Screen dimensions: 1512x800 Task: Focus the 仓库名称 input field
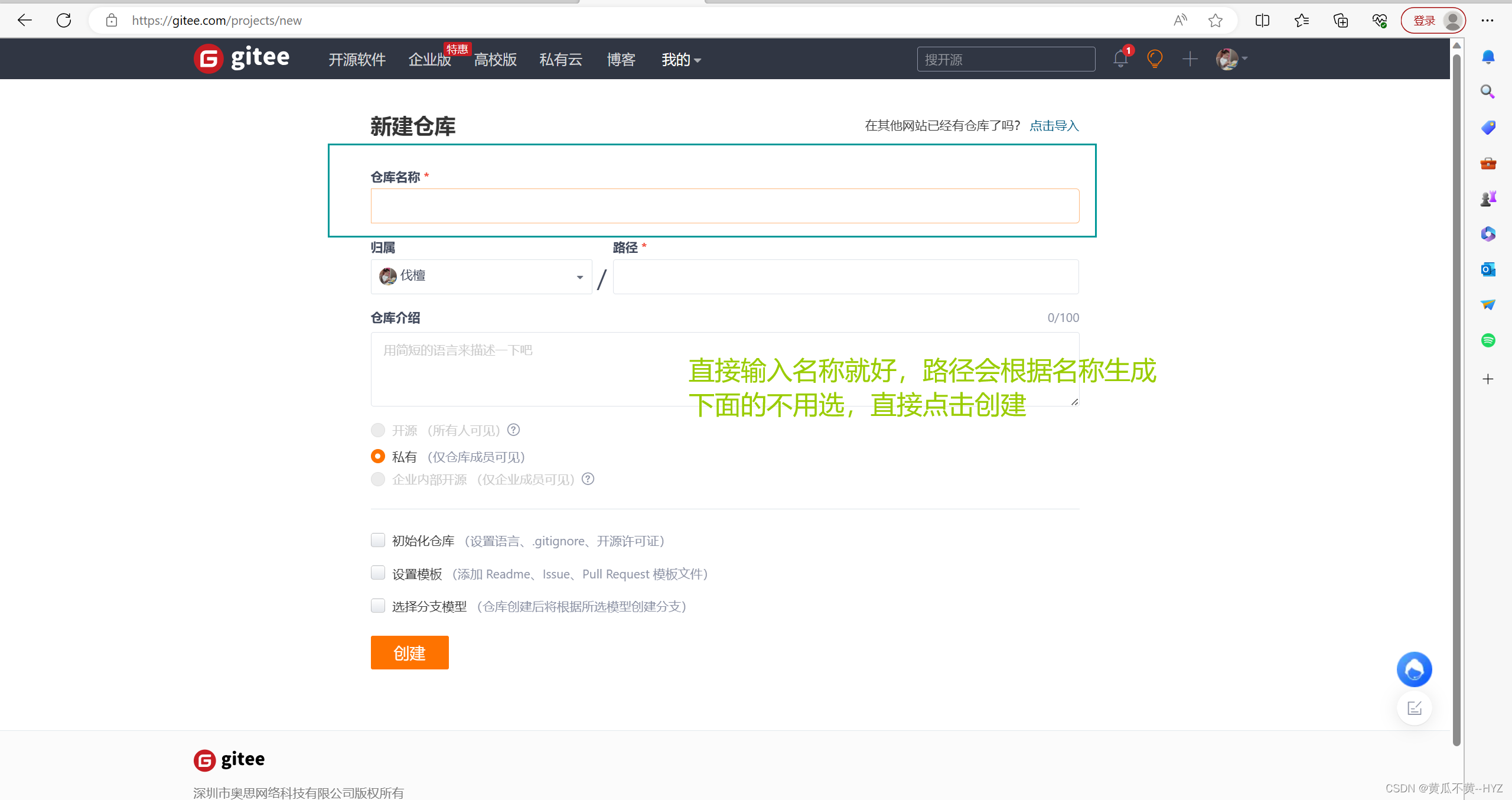(x=725, y=206)
